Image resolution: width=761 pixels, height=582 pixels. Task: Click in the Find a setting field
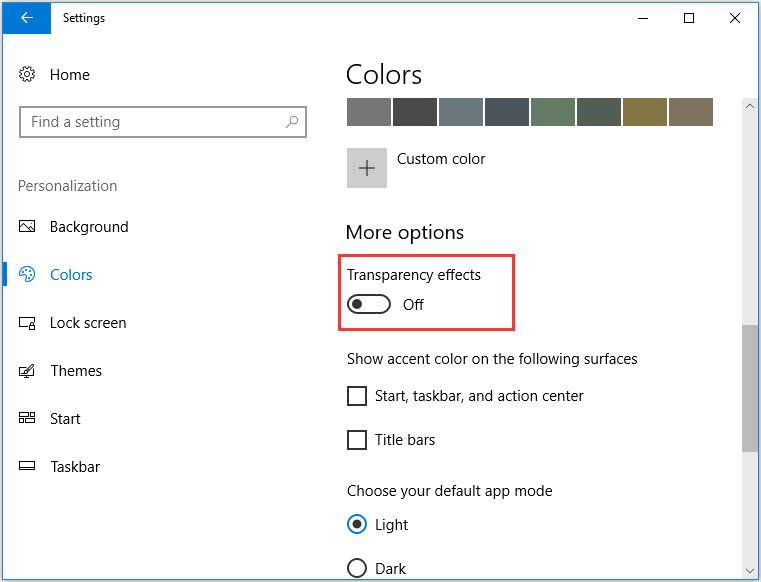coord(163,122)
